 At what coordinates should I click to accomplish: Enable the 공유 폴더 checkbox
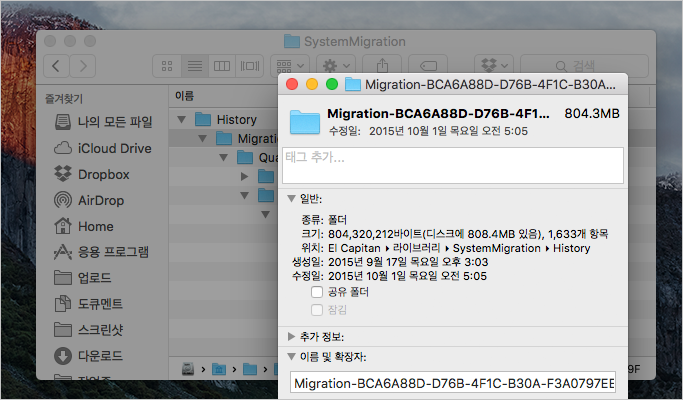click(317, 292)
